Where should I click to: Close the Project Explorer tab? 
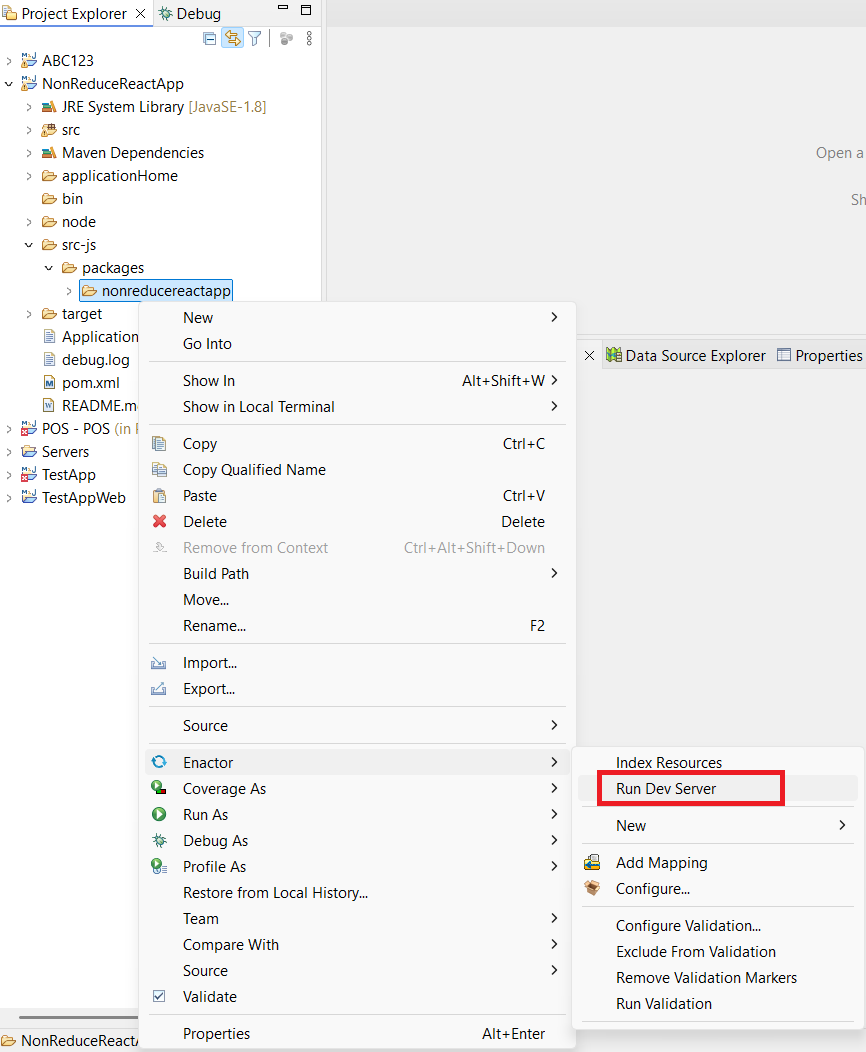[x=141, y=13]
